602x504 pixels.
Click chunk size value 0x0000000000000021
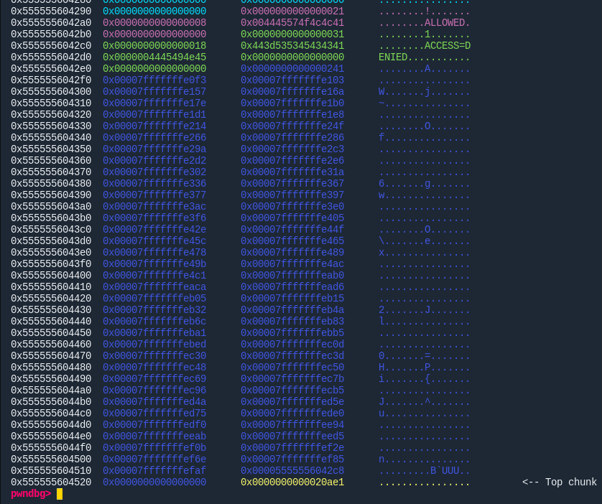(x=292, y=11)
